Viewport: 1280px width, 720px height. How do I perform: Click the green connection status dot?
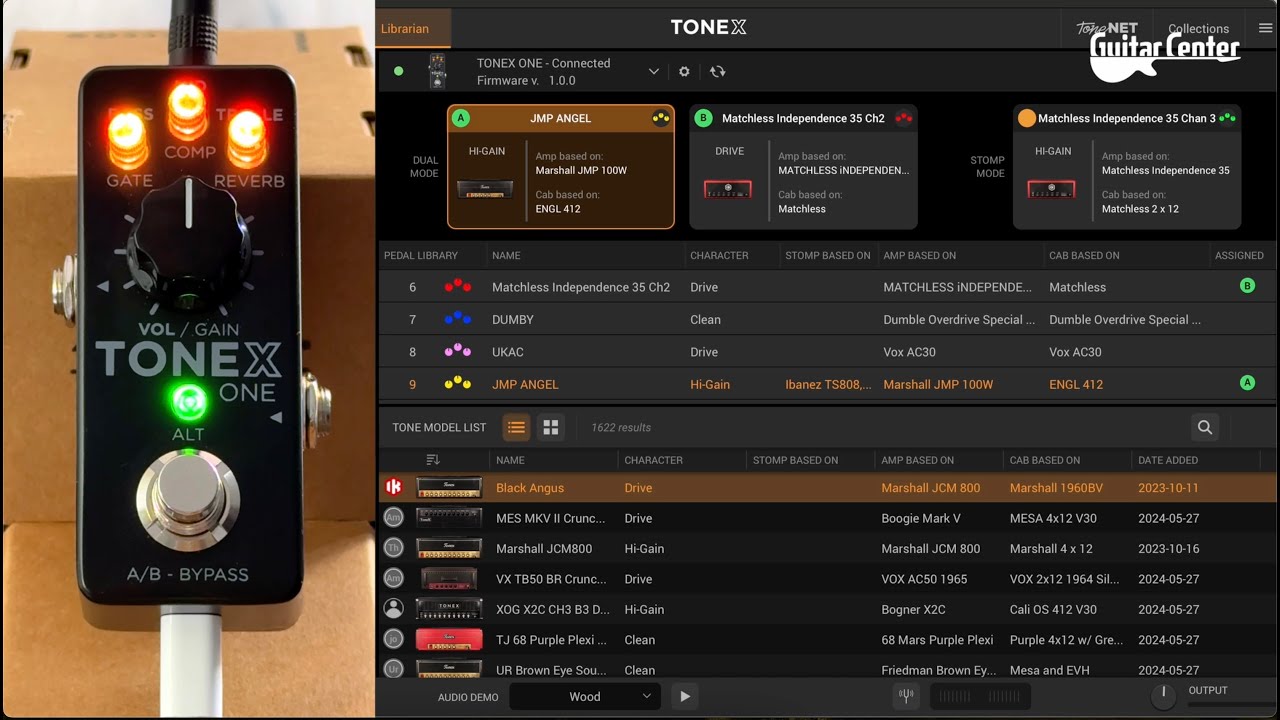399,72
